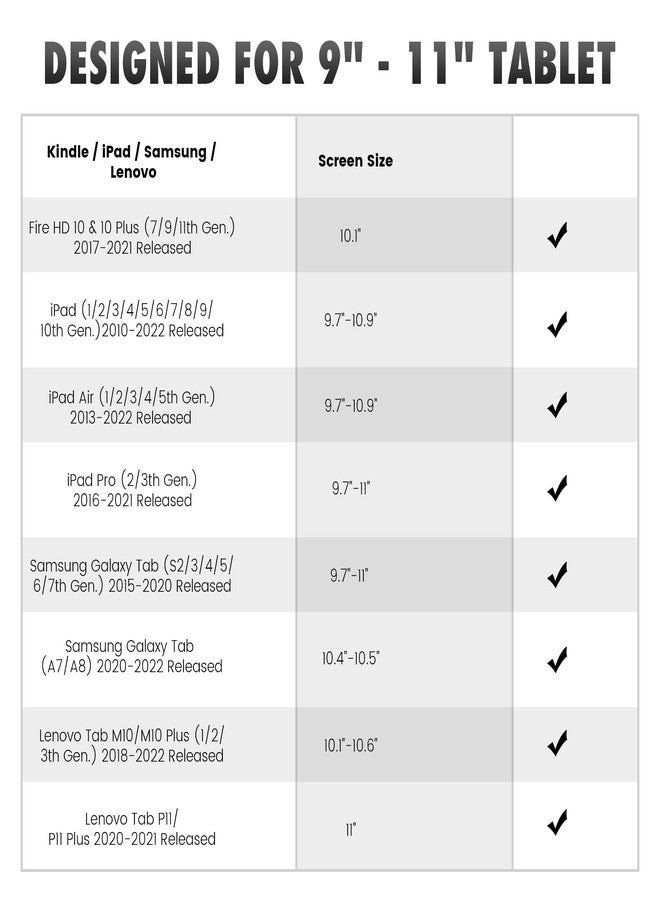Click the 11" size in the Lenovo P11 row

pyautogui.click(x=350, y=830)
